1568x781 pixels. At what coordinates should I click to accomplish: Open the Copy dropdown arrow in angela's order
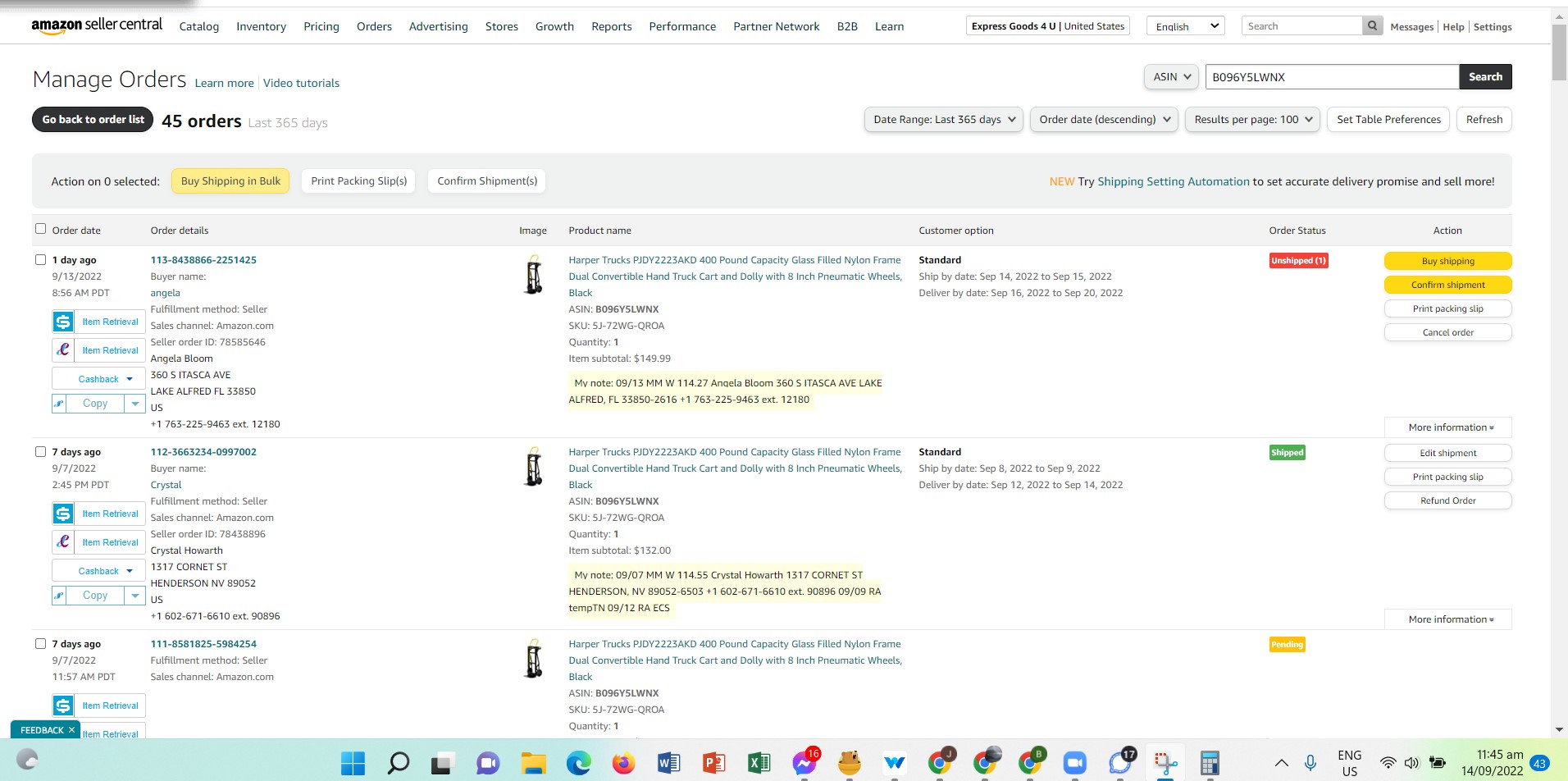pos(135,404)
